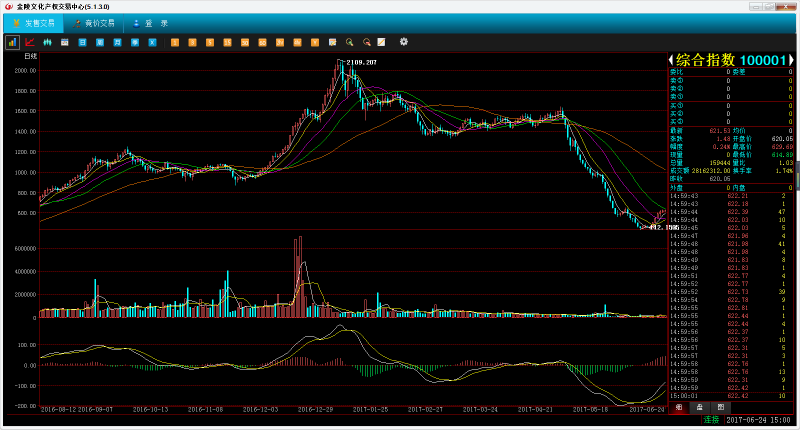
Task: Click the 15:00:01 trade row
Action: [731, 396]
